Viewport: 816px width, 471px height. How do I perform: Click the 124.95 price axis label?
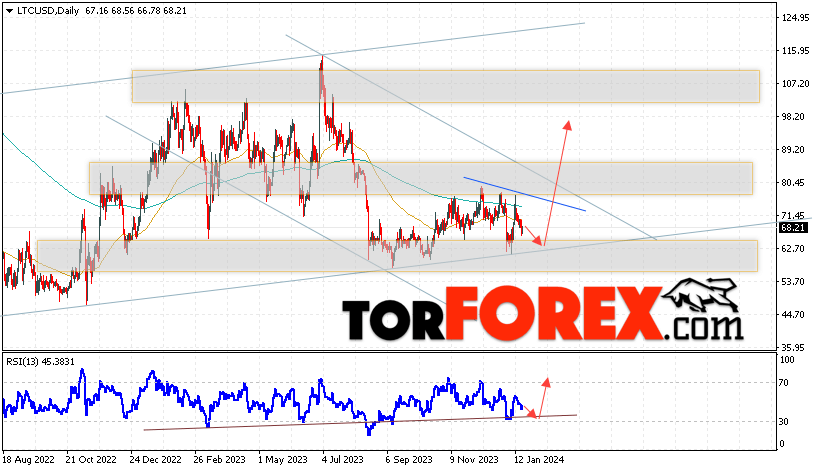[796, 18]
